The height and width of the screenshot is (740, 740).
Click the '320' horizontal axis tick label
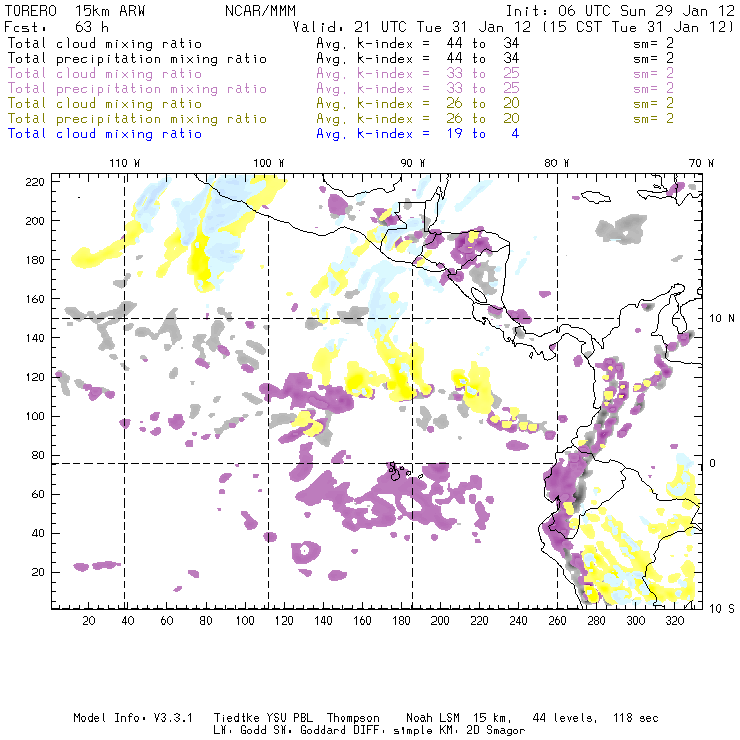tap(674, 621)
